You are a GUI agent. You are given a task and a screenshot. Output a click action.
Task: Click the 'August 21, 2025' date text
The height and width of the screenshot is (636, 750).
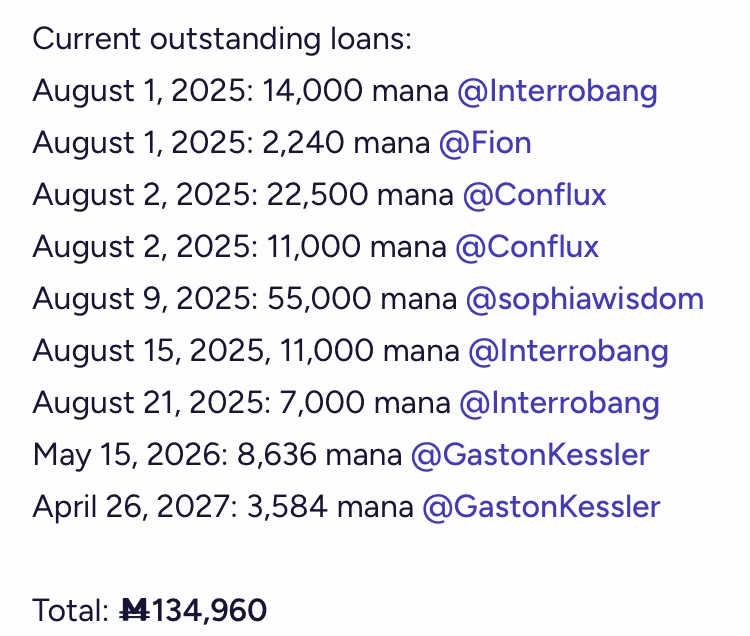point(148,404)
